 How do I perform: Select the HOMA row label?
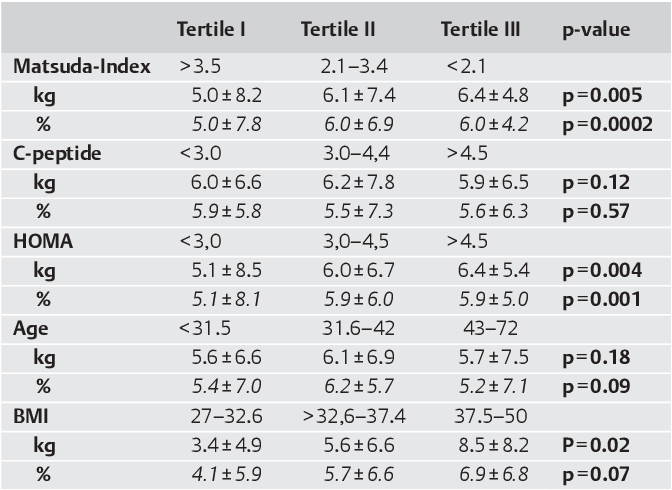coord(43,241)
